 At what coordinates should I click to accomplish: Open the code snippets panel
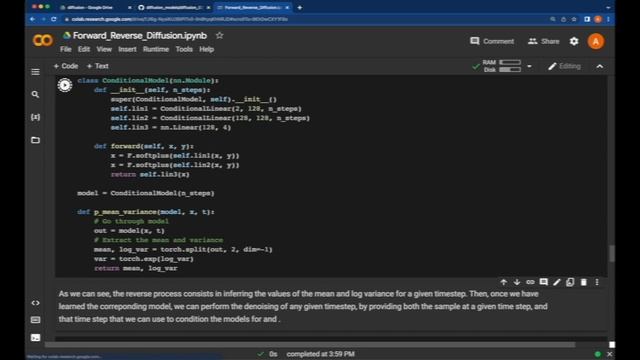(36, 303)
